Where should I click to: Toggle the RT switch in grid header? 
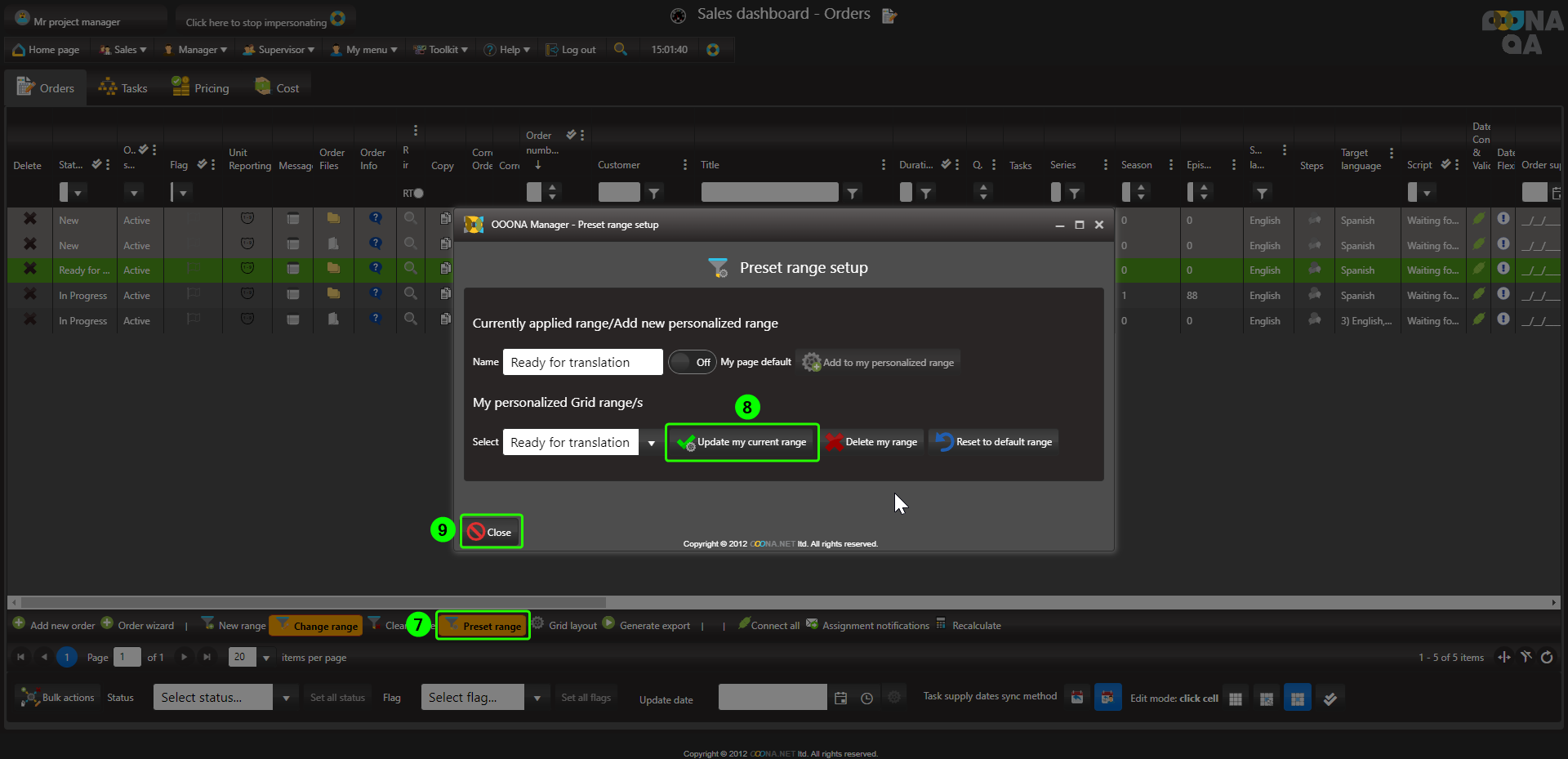(418, 194)
